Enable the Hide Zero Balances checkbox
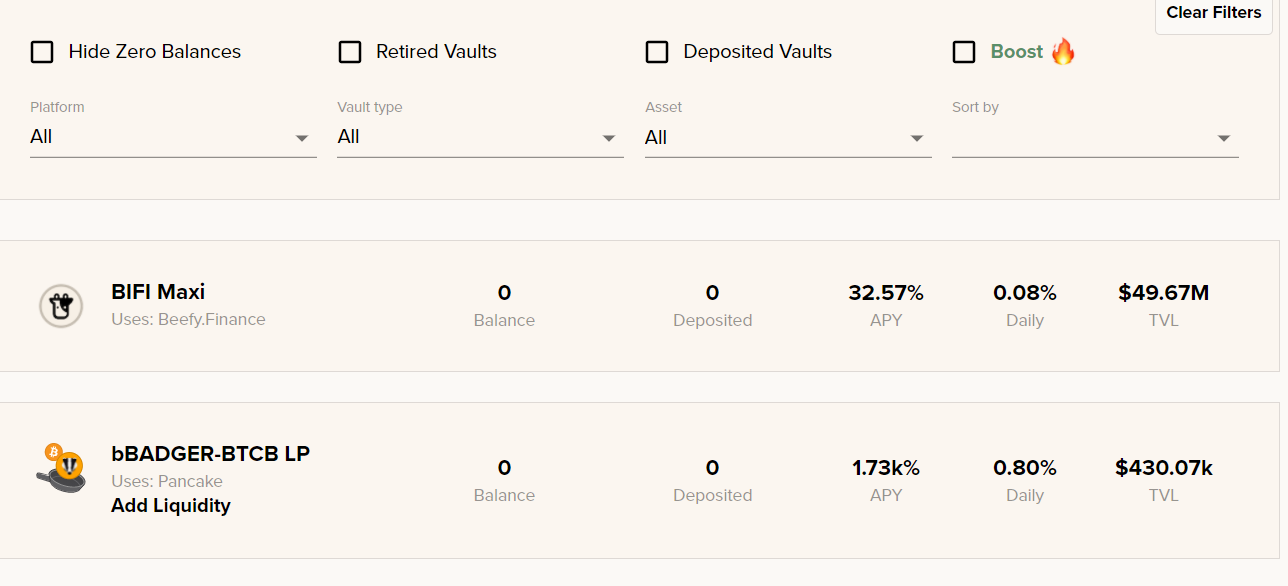 42,52
